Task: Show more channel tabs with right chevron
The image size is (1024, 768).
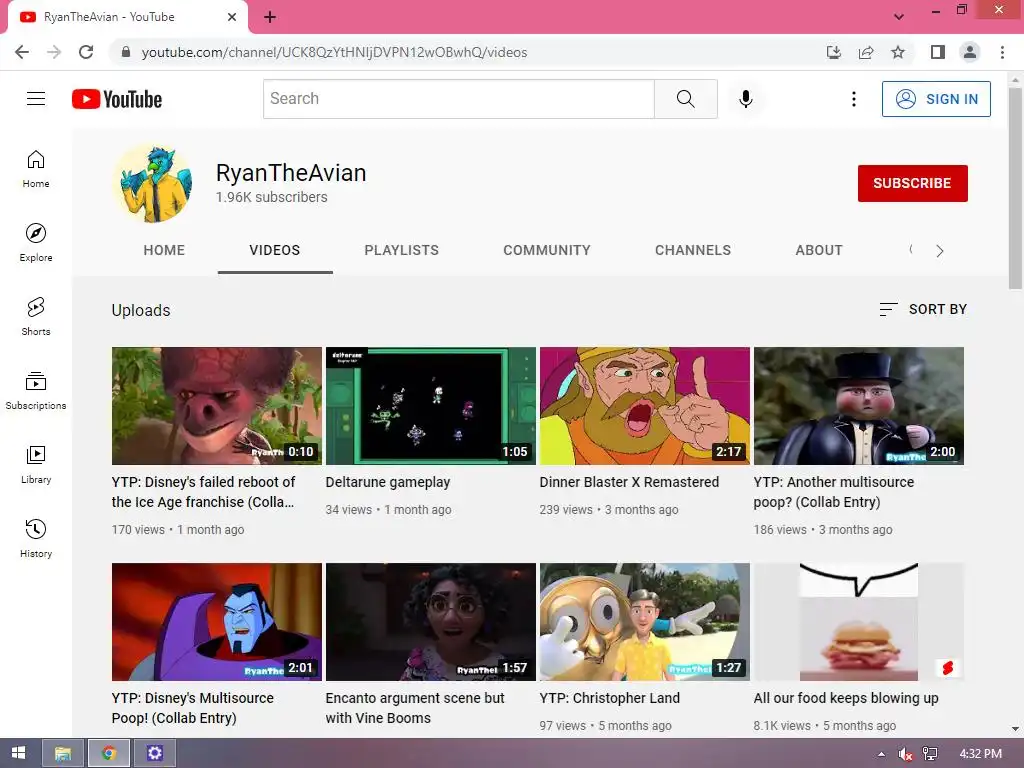Action: [x=940, y=251]
